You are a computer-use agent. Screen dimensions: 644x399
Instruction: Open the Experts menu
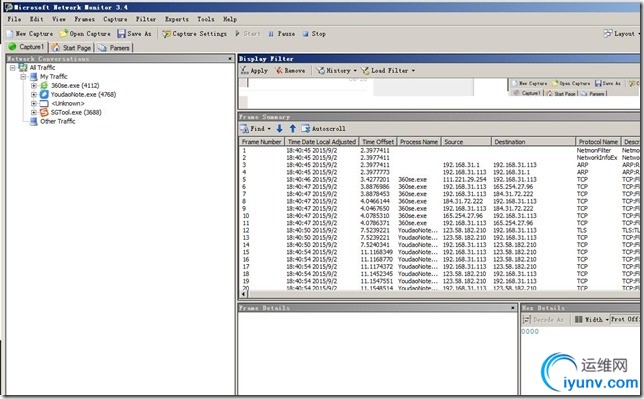coord(177,19)
